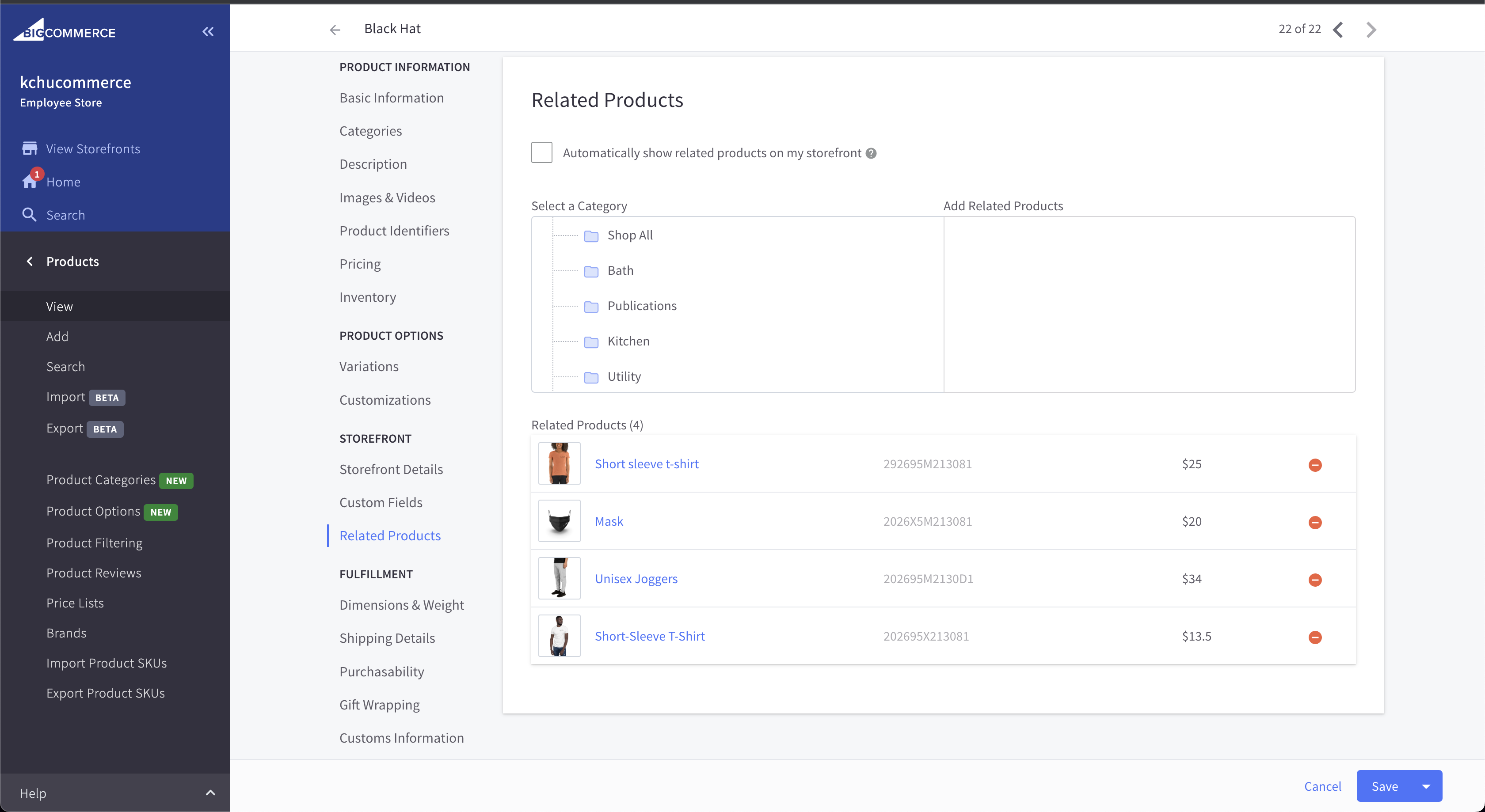Click the help question mark icon
Viewport: 1485px width, 812px height.
tap(871, 153)
